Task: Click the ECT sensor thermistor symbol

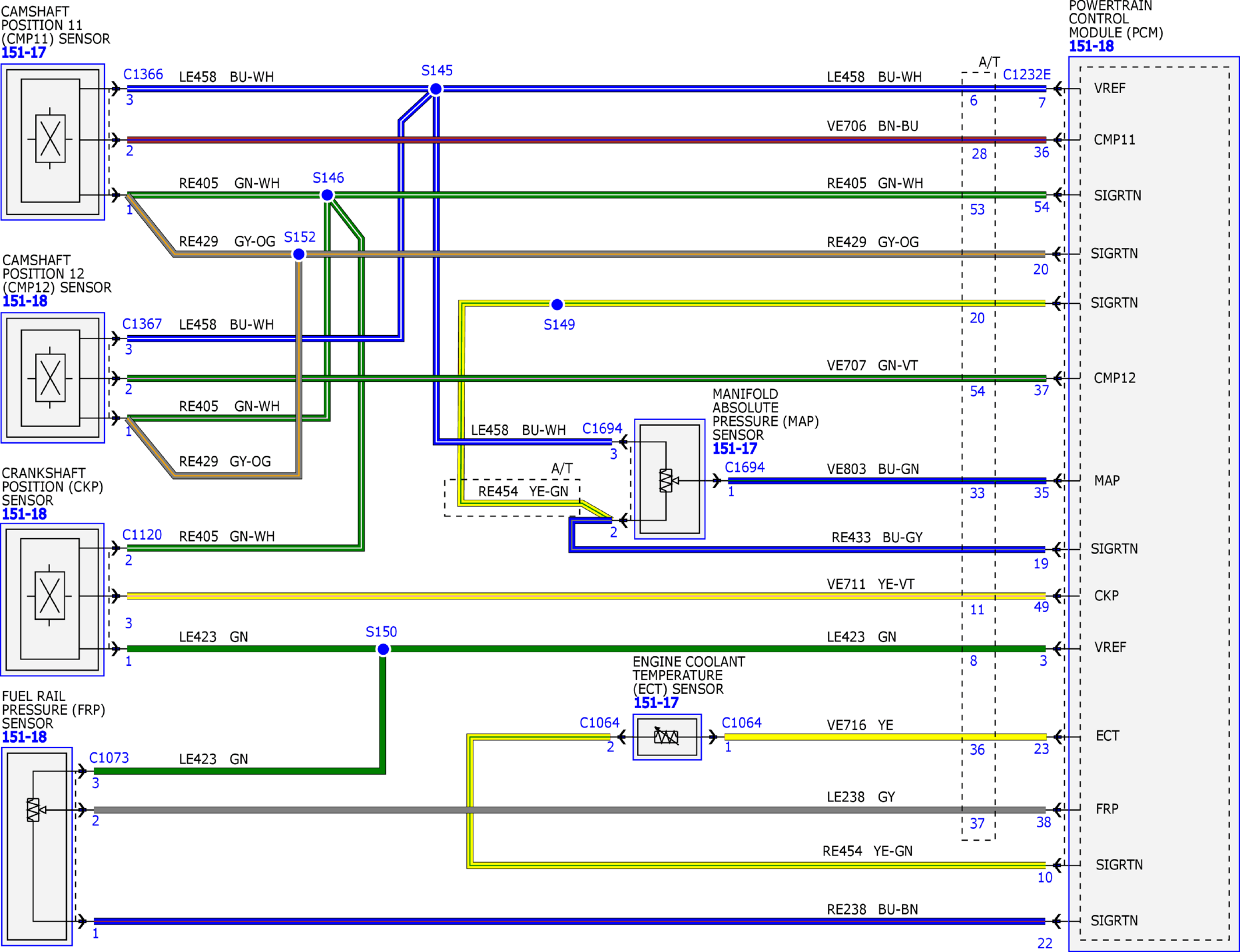Action: pyautogui.click(x=667, y=737)
